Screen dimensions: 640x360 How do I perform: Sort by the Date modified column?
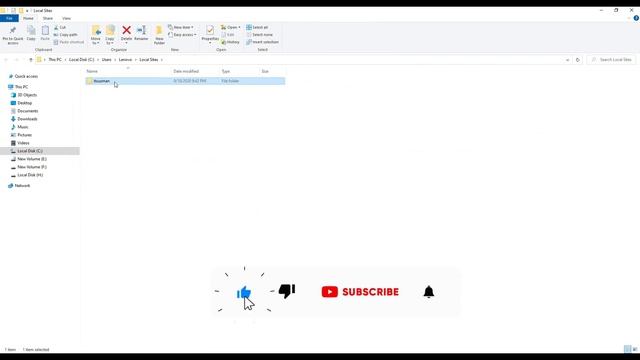tap(186, 71)
